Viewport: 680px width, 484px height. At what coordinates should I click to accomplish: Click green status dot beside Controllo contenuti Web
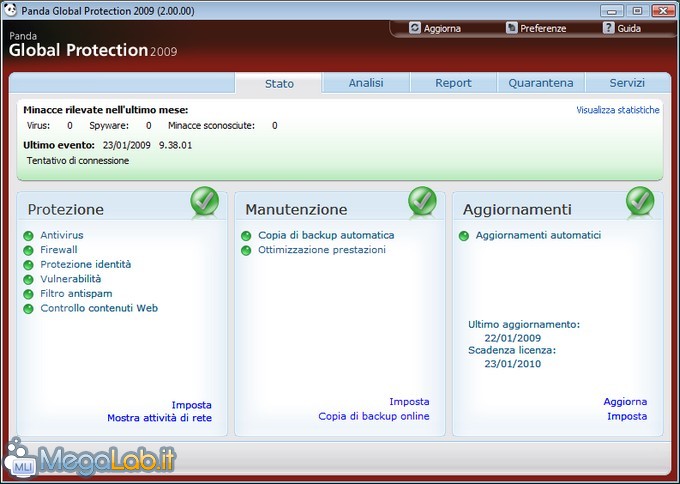pyautogui.click(x=28, y=309)
